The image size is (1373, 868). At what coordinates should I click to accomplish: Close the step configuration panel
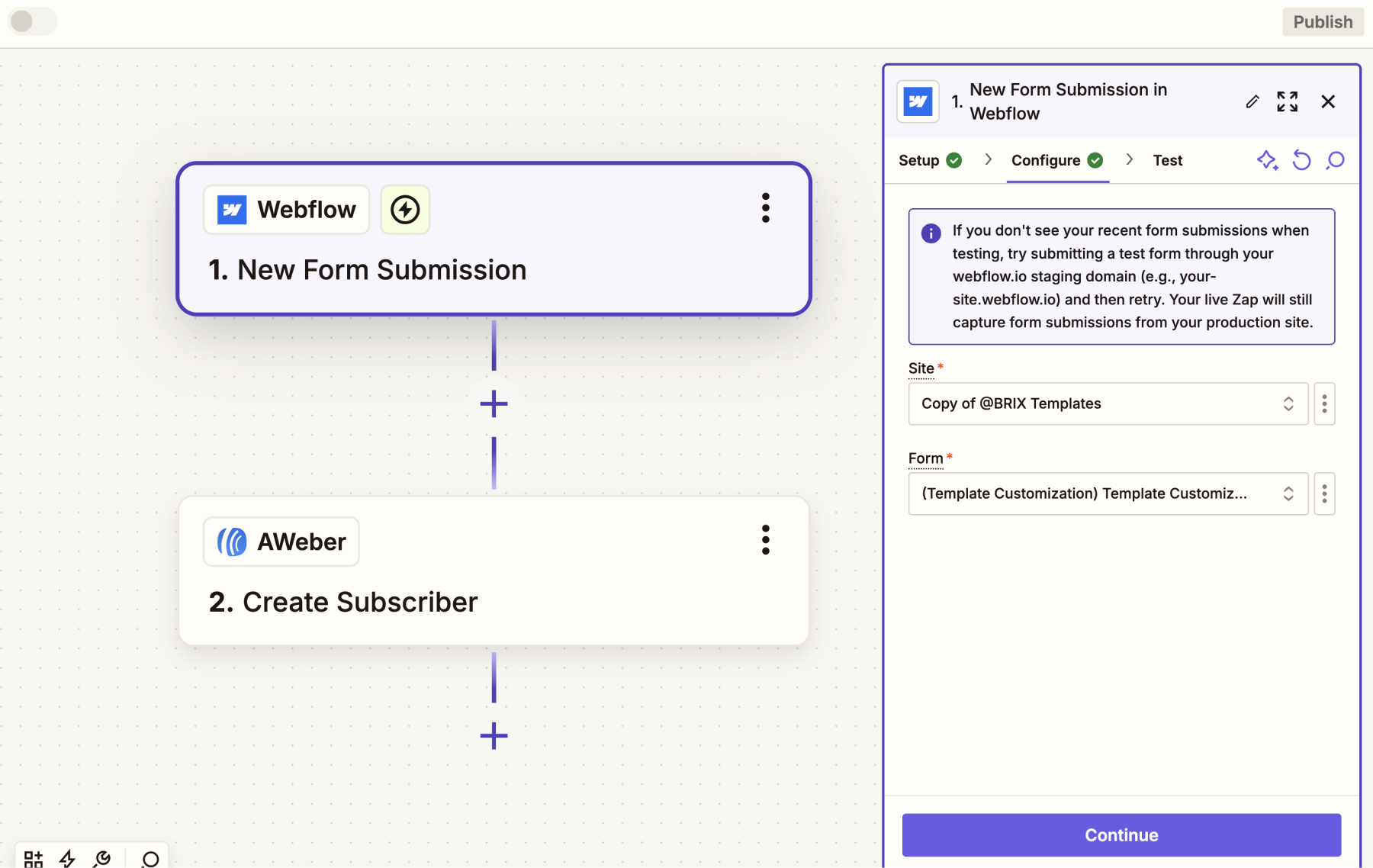coord(1328,101)
